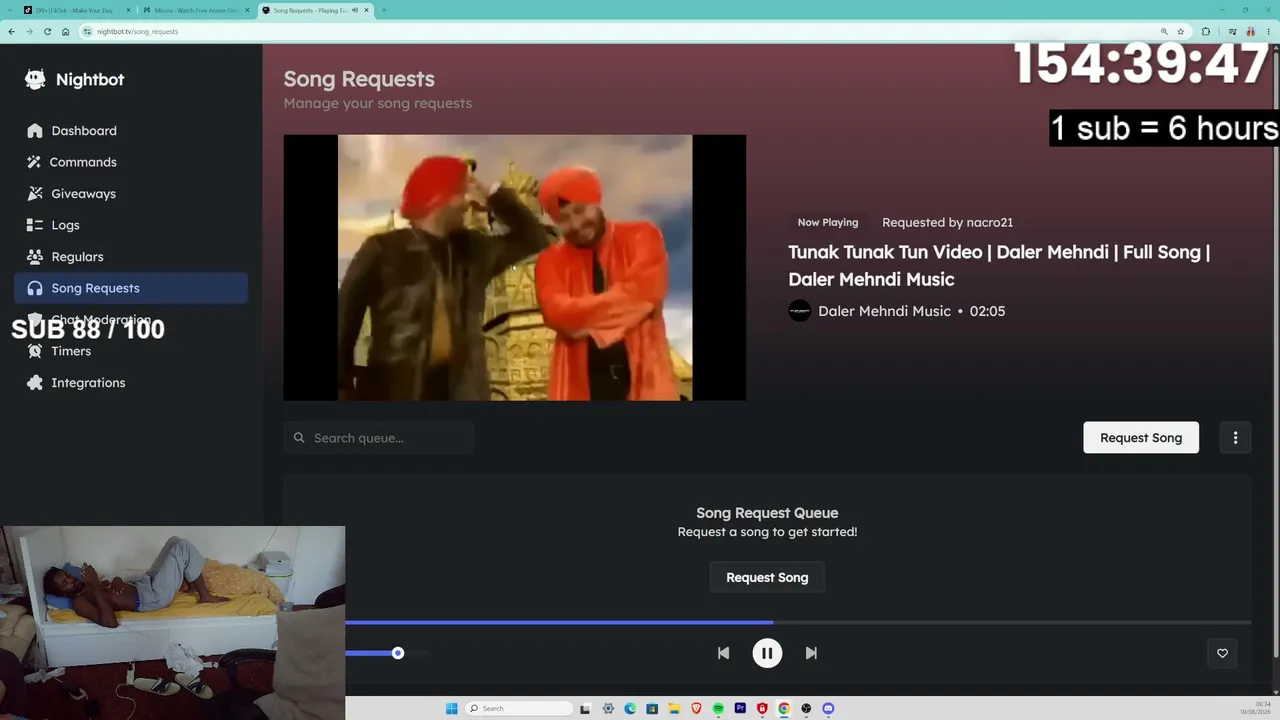The width and height of the screenshot is (1280, 720).
Task: Bookmark this page with the star icon
Action: pos(1181,31)
